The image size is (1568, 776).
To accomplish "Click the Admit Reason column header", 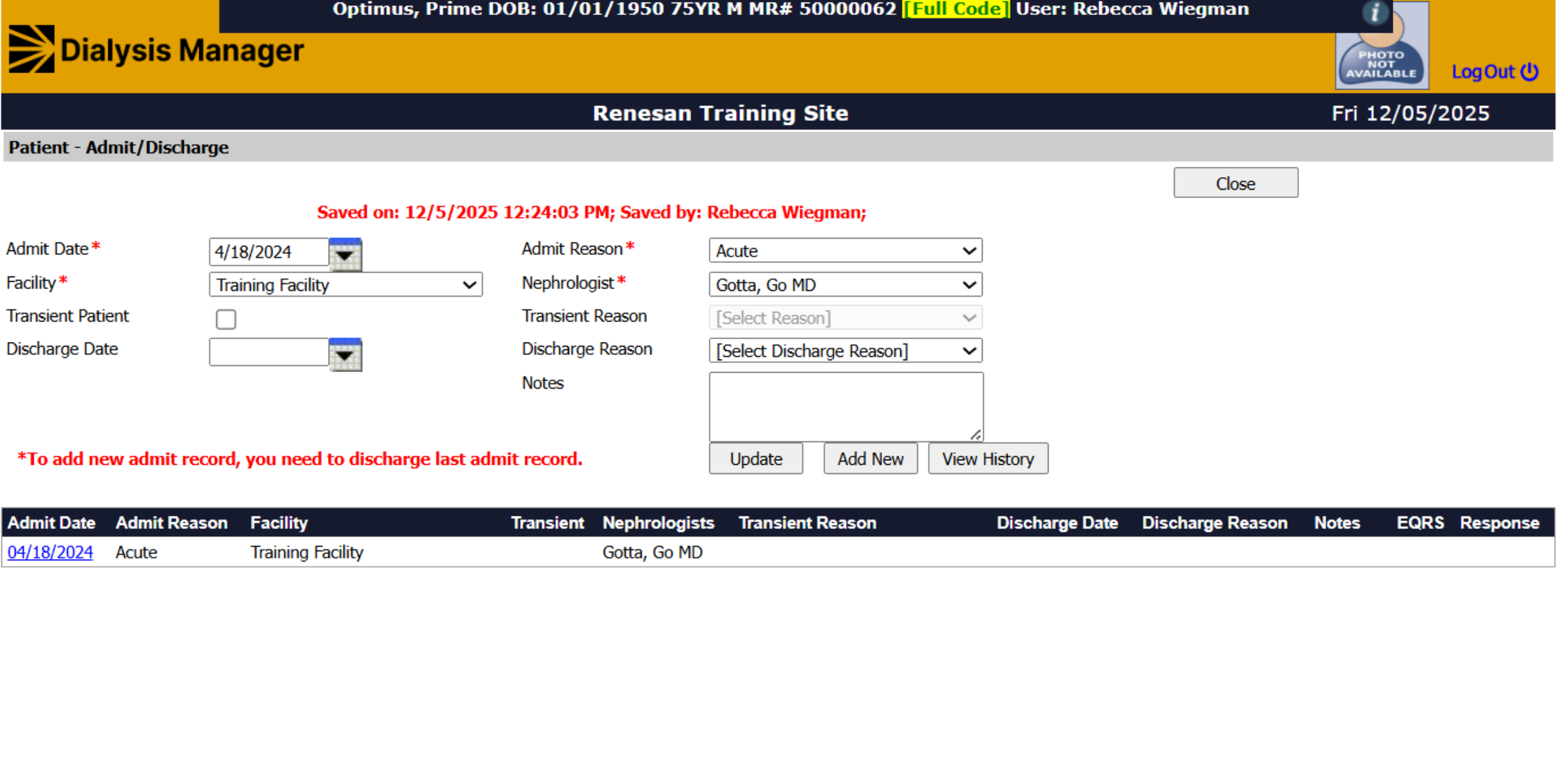I will coord(172,523).
